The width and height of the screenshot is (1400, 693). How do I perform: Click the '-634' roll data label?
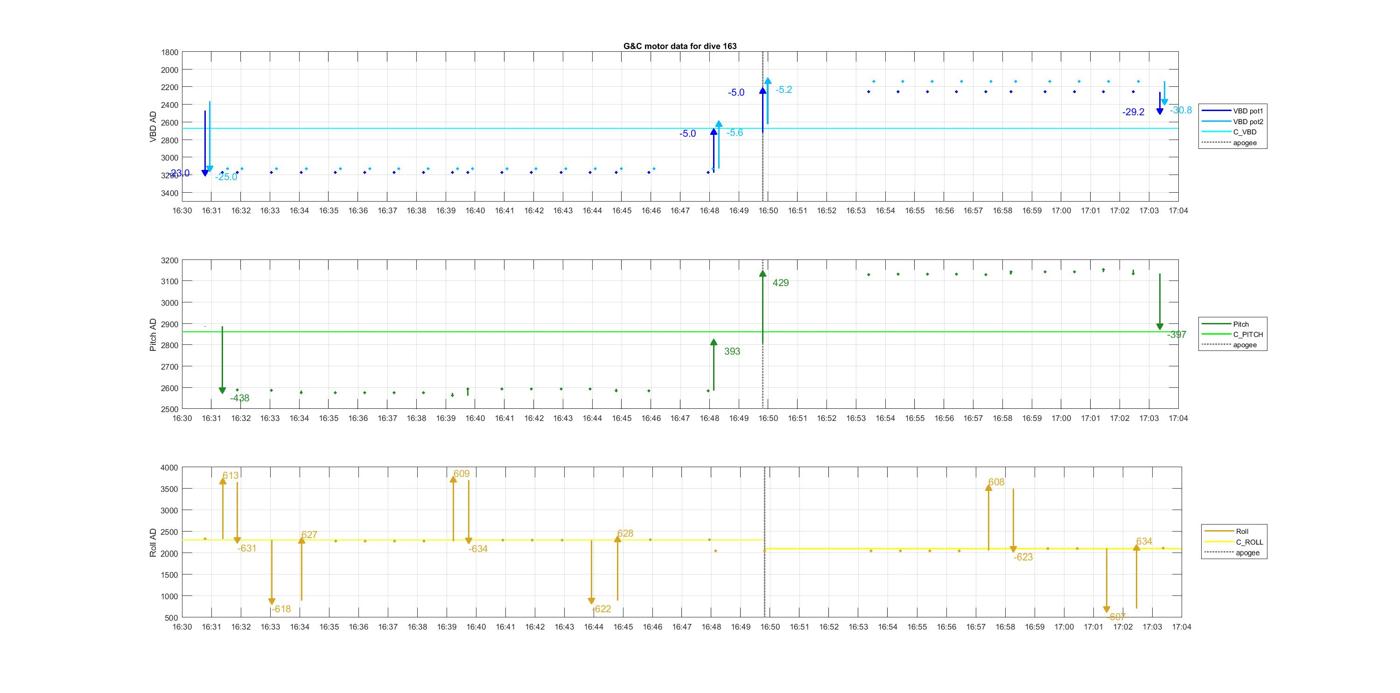coord(478,549)
